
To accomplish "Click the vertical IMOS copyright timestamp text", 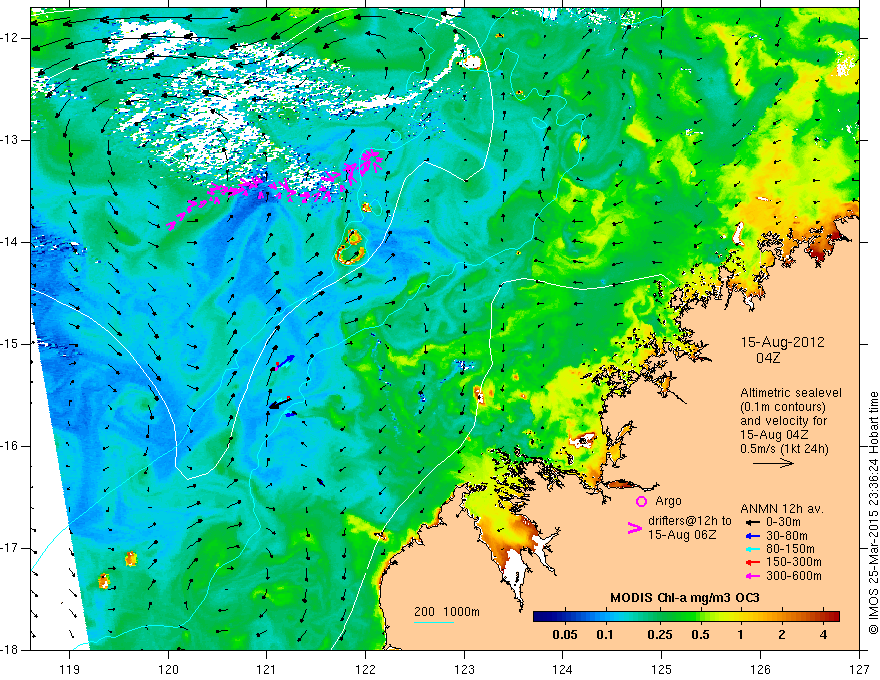I will point(873,514).
